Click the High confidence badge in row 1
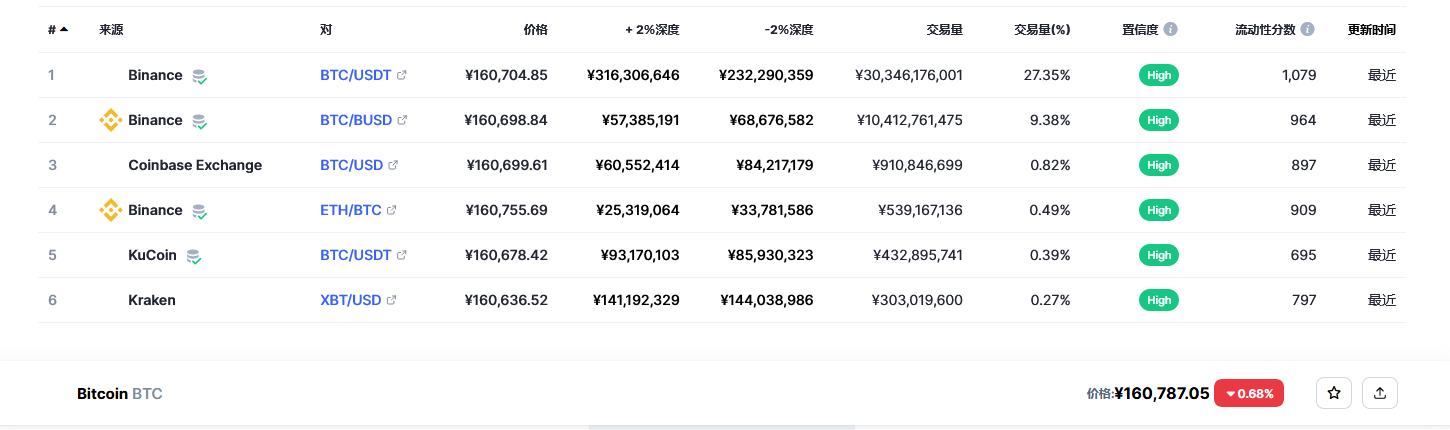 pyautogui.click(x=1158, y=75)
